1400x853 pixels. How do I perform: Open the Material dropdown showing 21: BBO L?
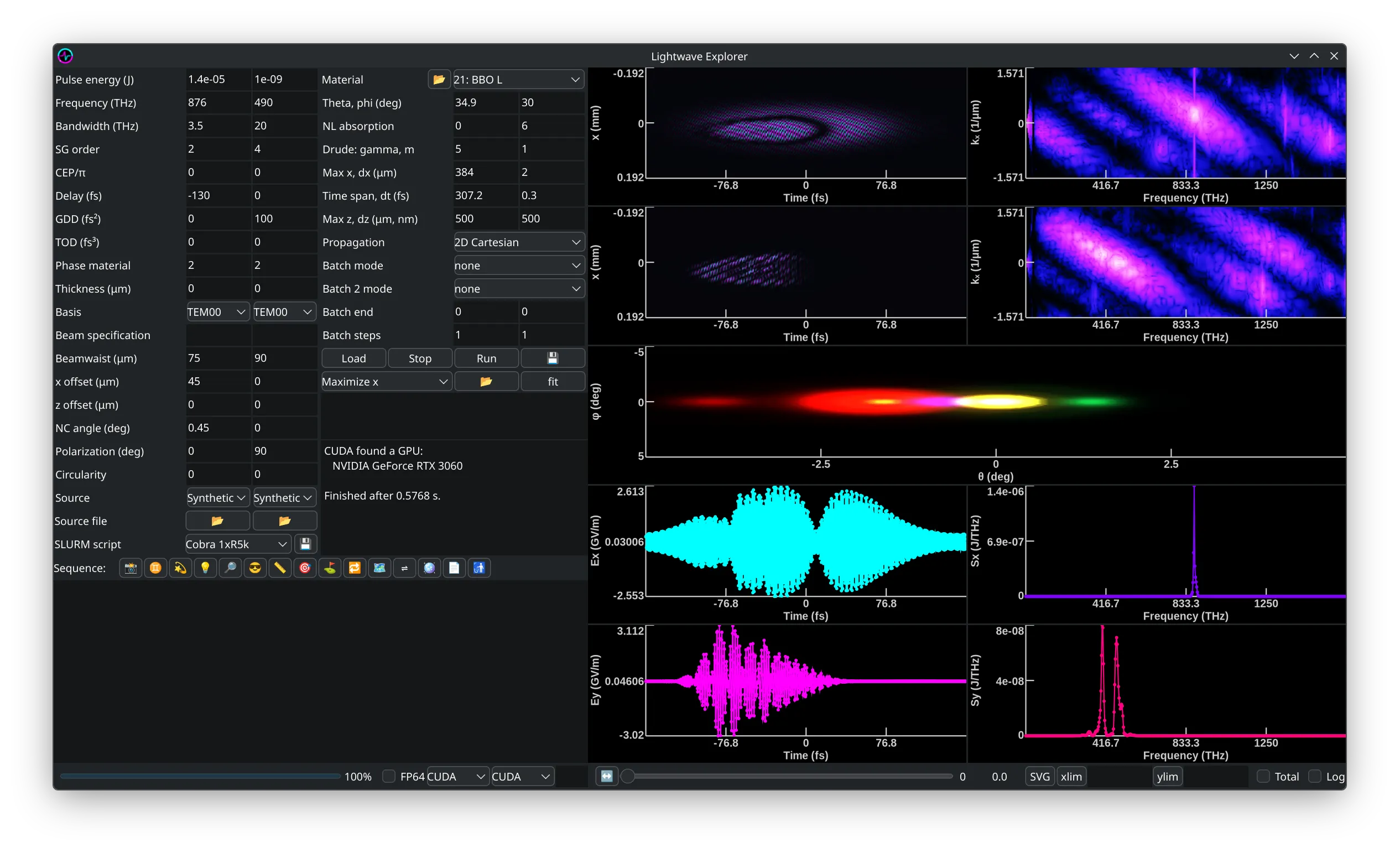518,80
